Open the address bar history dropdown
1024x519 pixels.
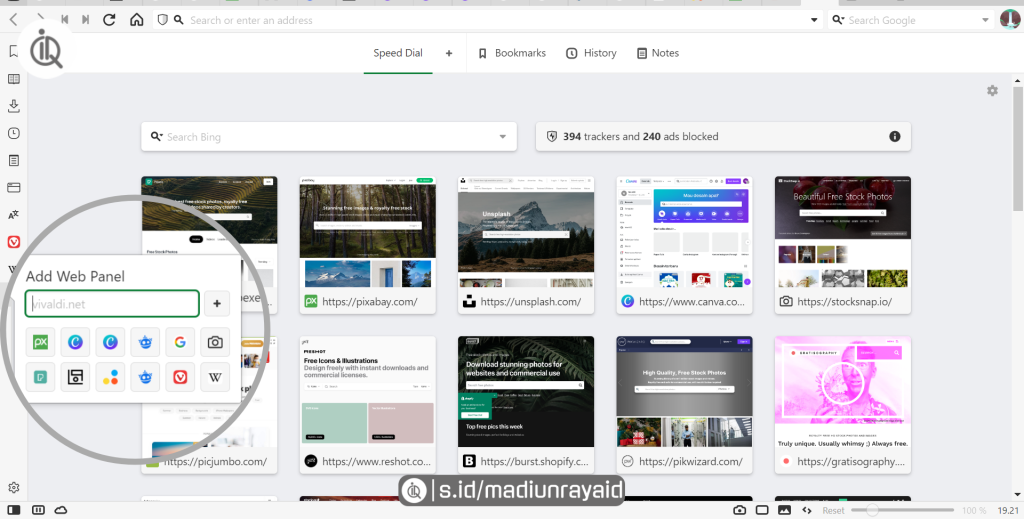(813, 20)
